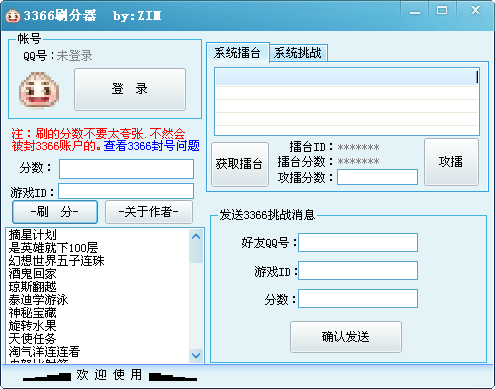Viewport: 495px width, 389px height.
Task: Select 酒鬼回家 in the game list
Action: pyautogui.click(x=32, y=274)
